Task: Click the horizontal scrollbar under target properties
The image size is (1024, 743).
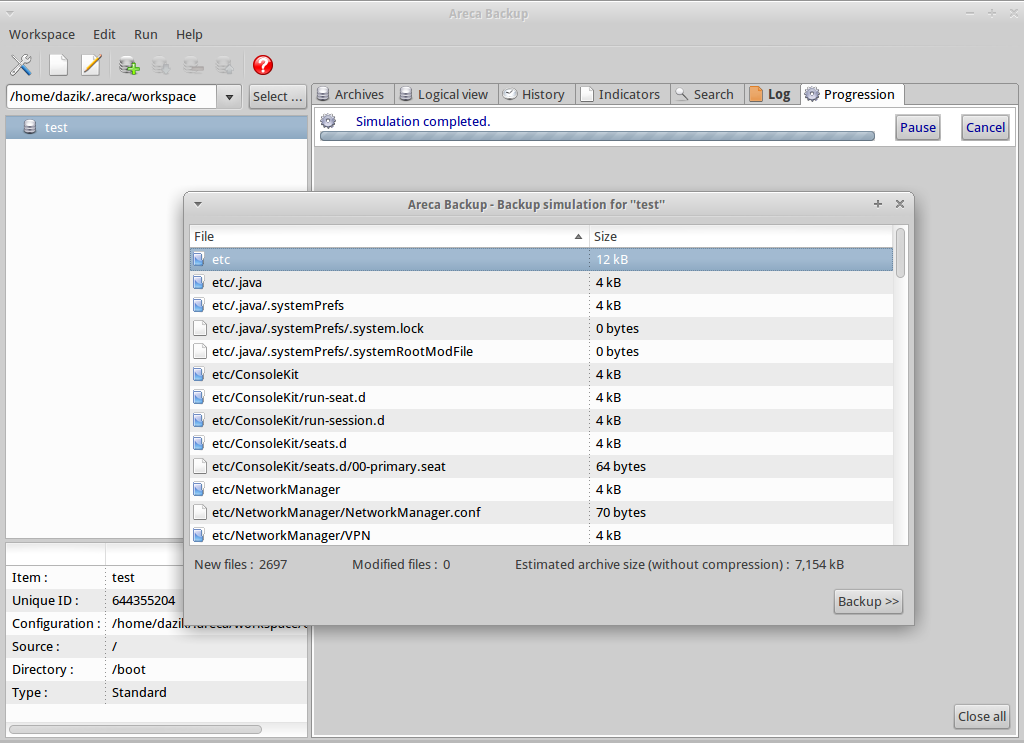Action: tap(135, 729)
